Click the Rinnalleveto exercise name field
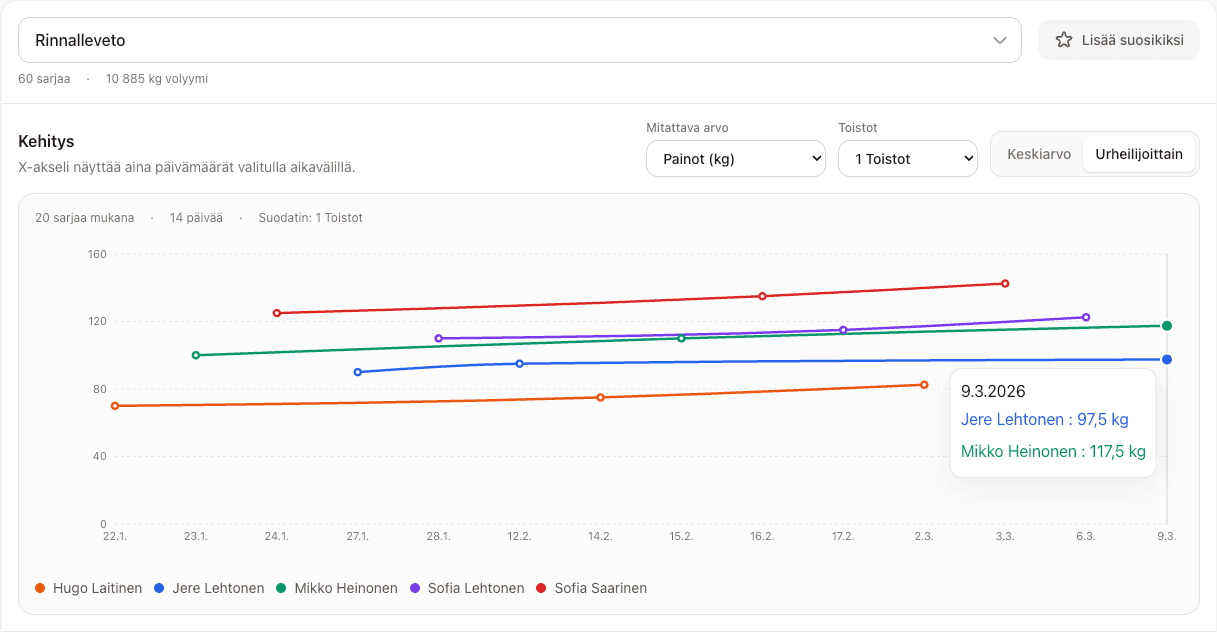Viewport: 1217px width, 632px height. coord(500,40)
